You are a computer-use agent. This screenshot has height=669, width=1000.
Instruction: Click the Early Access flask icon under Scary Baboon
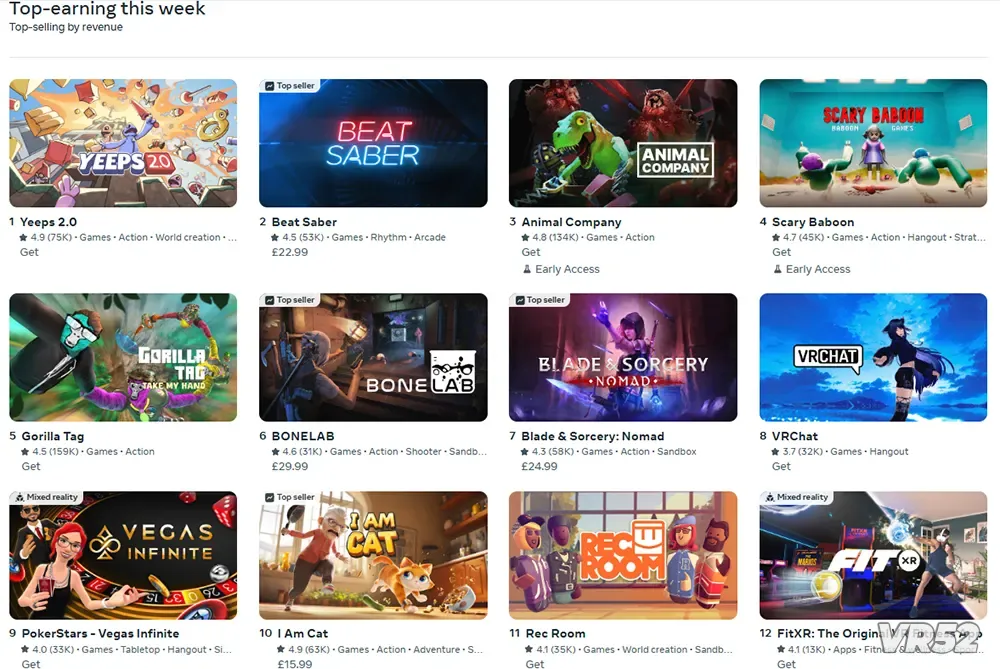[777, 269]
